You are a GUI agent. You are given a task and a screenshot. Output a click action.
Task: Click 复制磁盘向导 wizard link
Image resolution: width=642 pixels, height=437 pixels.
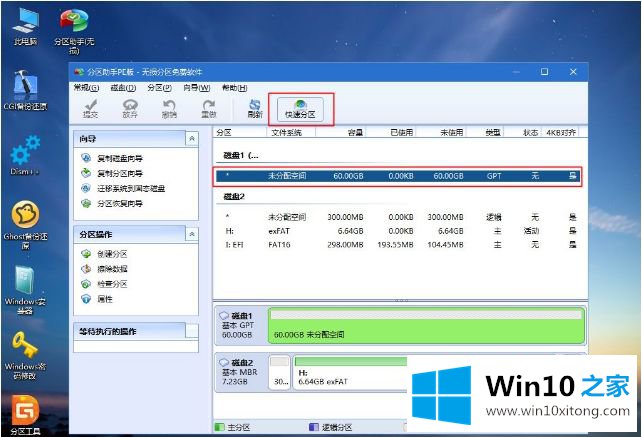point(118,159)
